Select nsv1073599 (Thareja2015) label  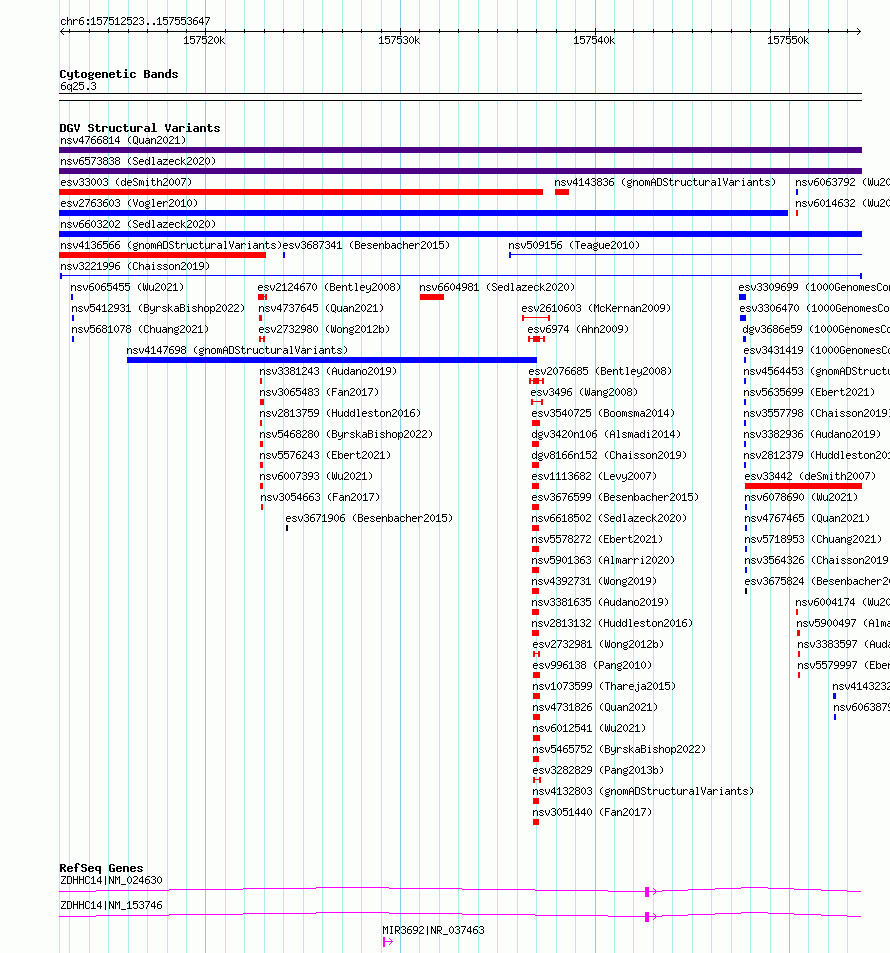point(604,686)
